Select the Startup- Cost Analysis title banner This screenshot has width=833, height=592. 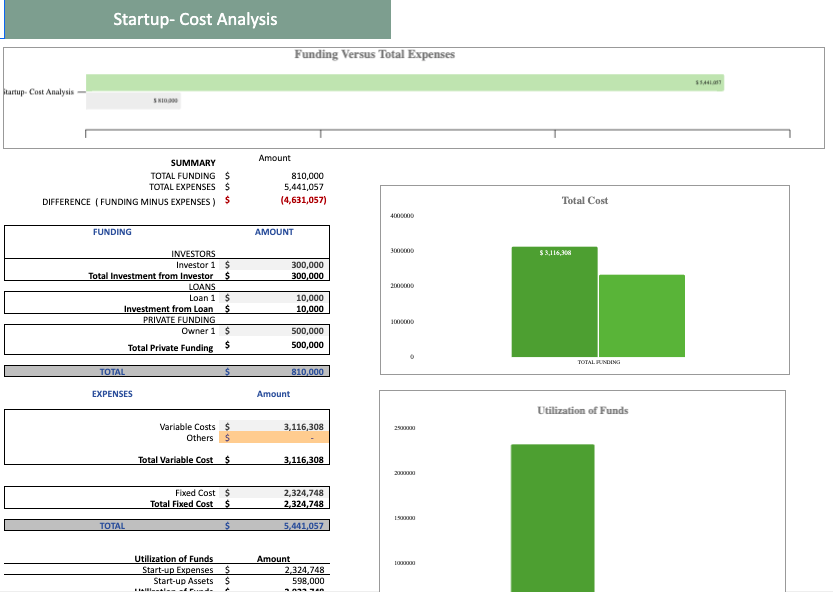click(198, 19)
